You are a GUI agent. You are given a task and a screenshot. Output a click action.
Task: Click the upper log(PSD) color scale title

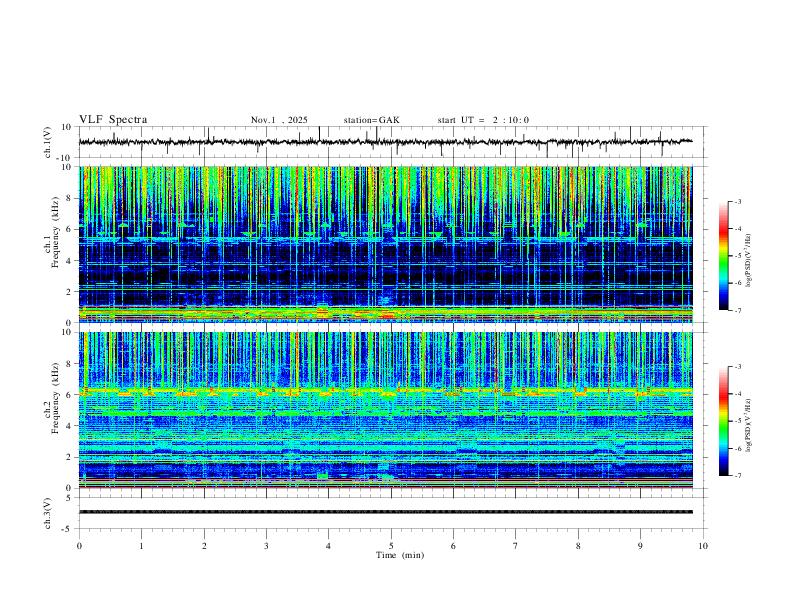pos(749,261)
